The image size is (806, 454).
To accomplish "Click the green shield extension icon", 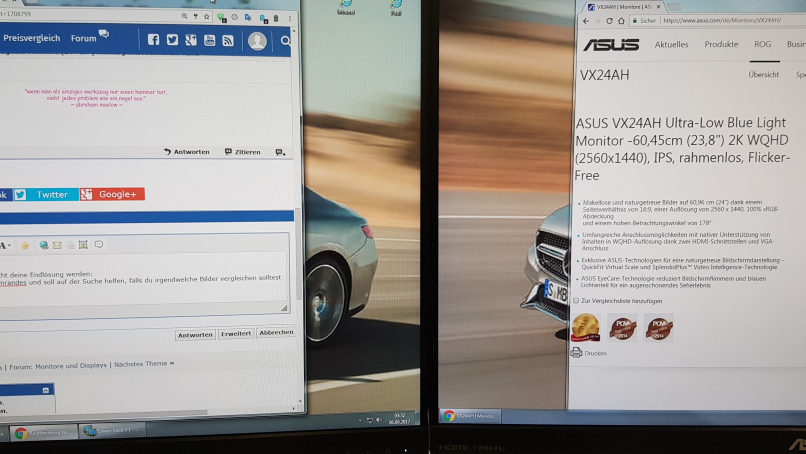I will (x=221, y=17).
